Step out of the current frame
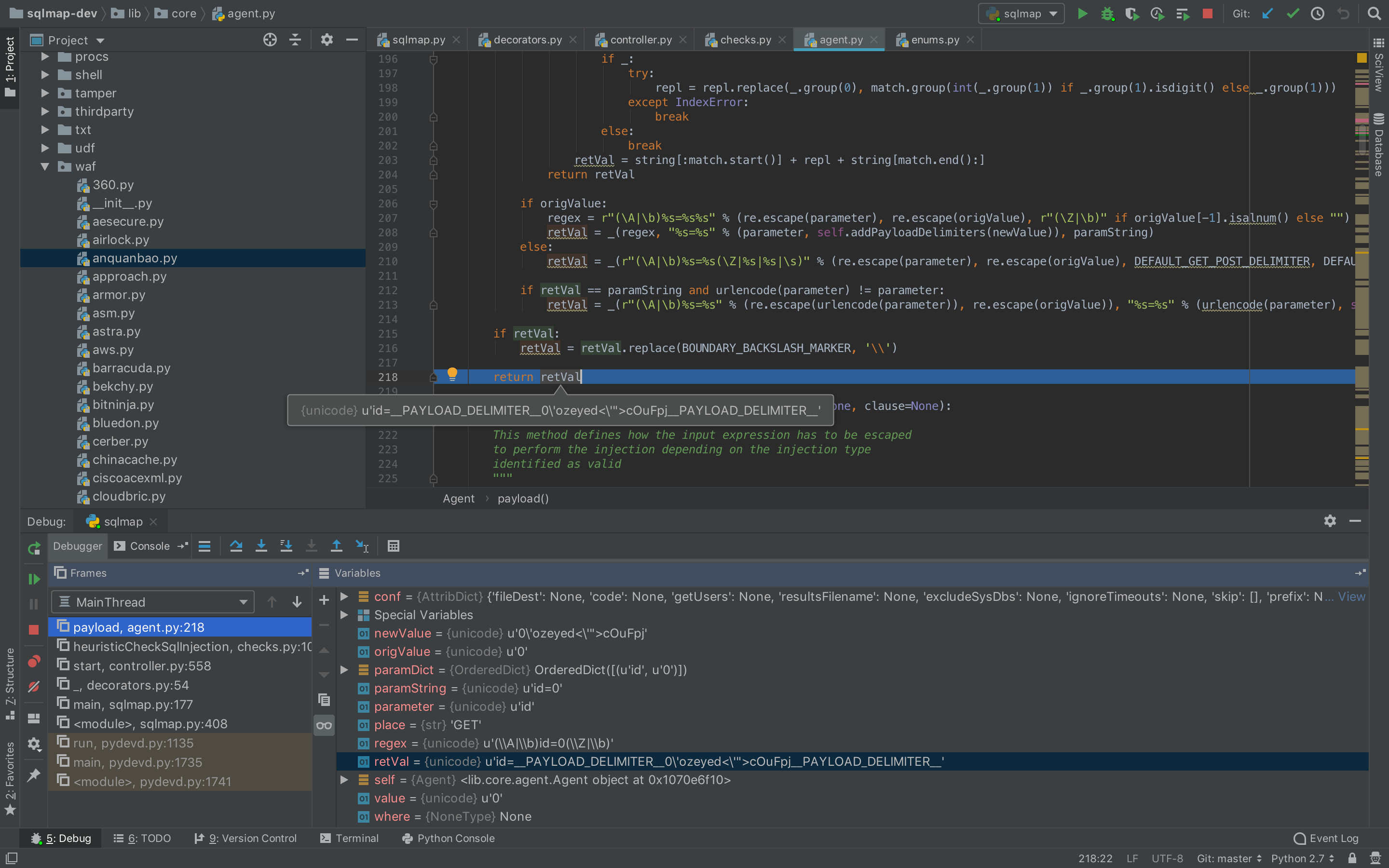 tap(337, 546)
